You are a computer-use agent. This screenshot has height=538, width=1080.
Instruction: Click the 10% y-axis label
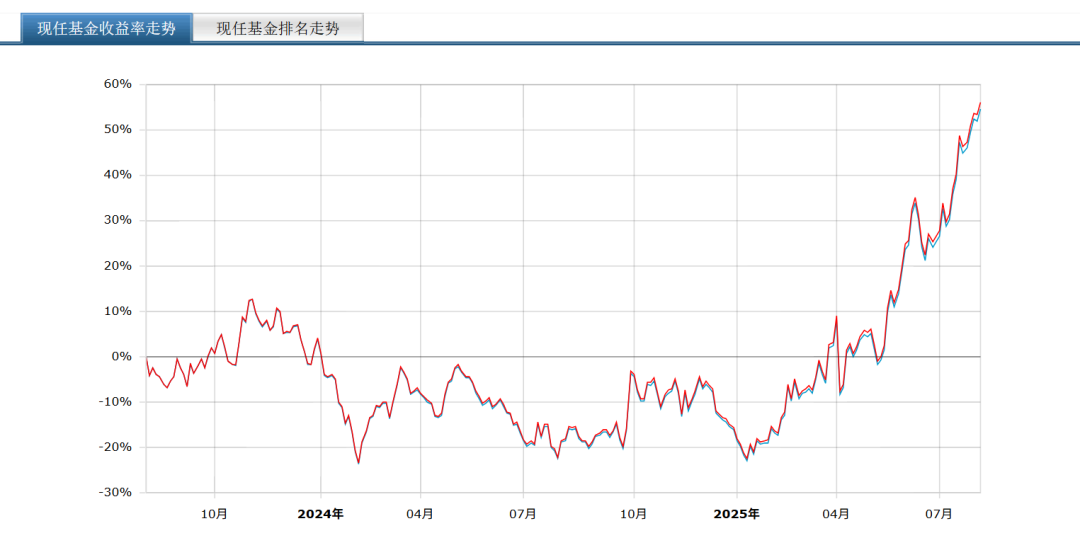tap(117, 311)
